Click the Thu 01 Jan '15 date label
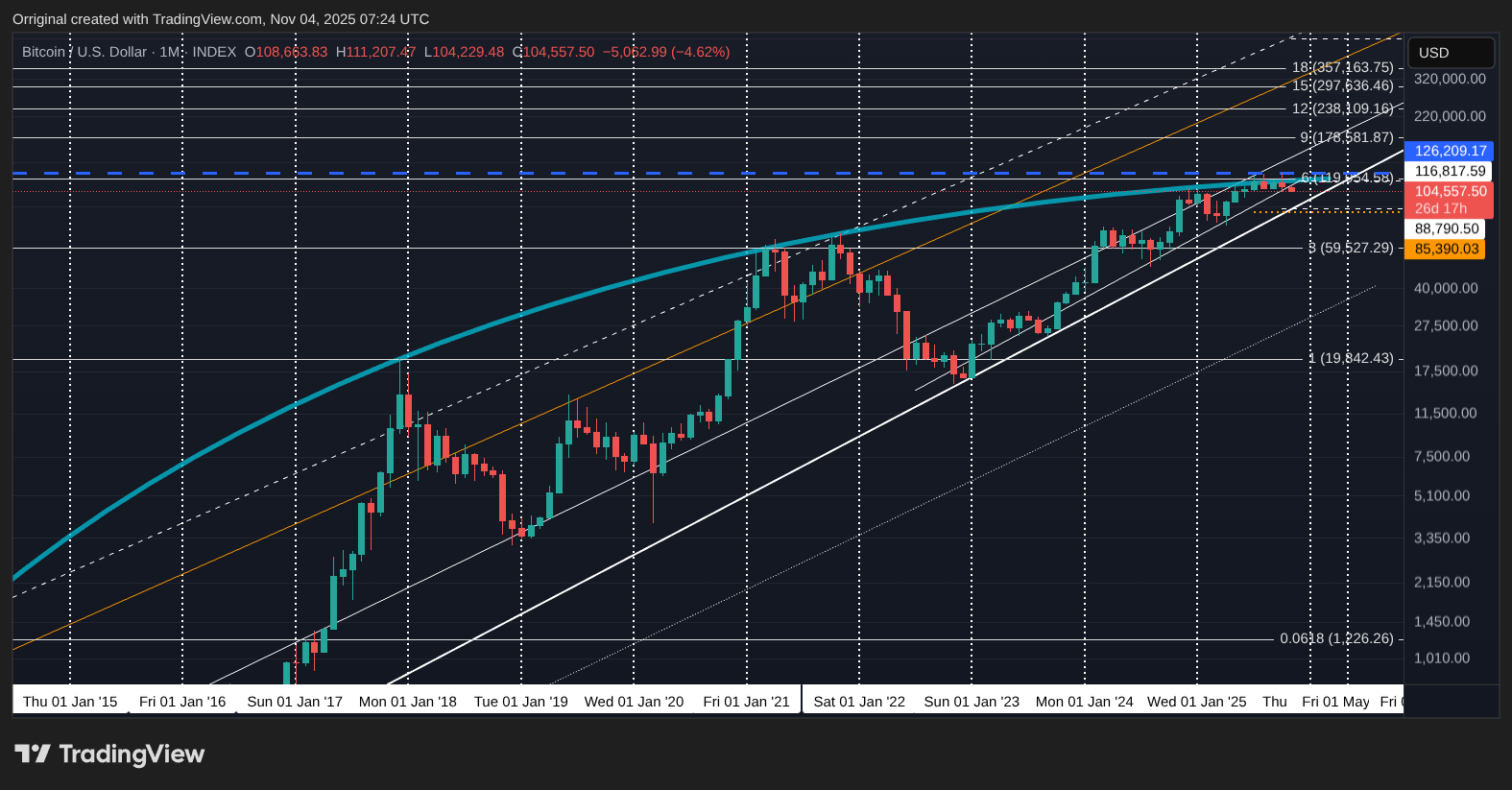 (x=70, y=702)
